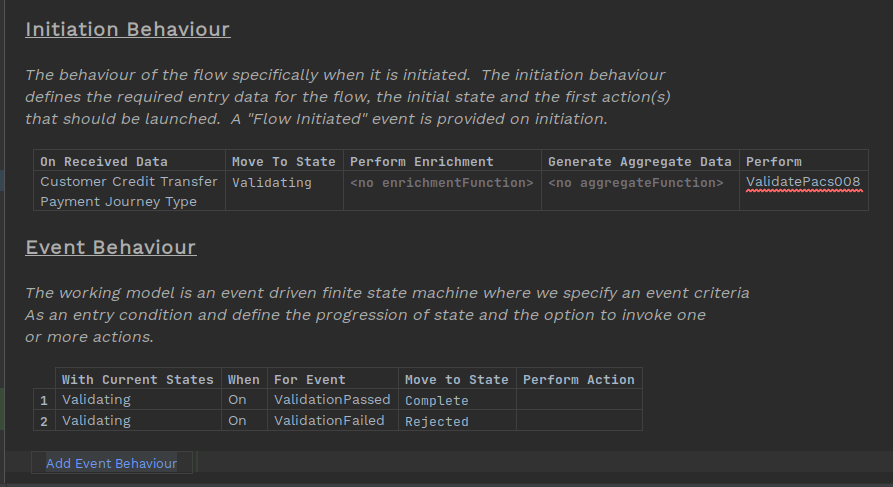Viewport: 893px width, 487px height.
Task: Click the Complete state cell
Action: [x=436, y=400]
